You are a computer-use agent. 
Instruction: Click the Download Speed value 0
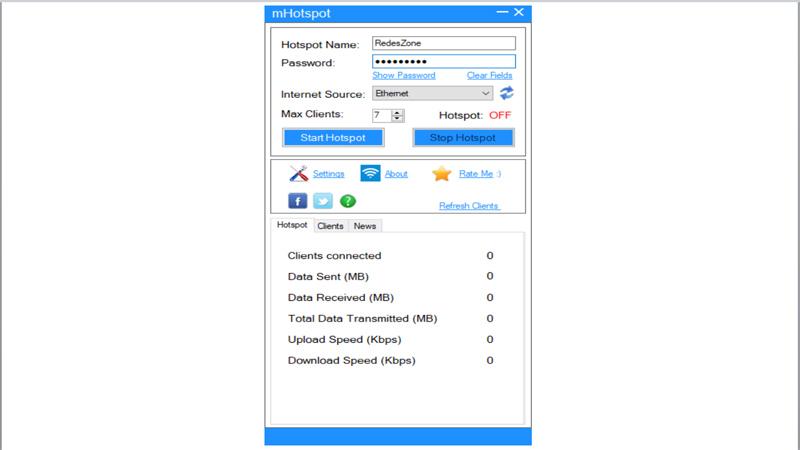[490, 360]
